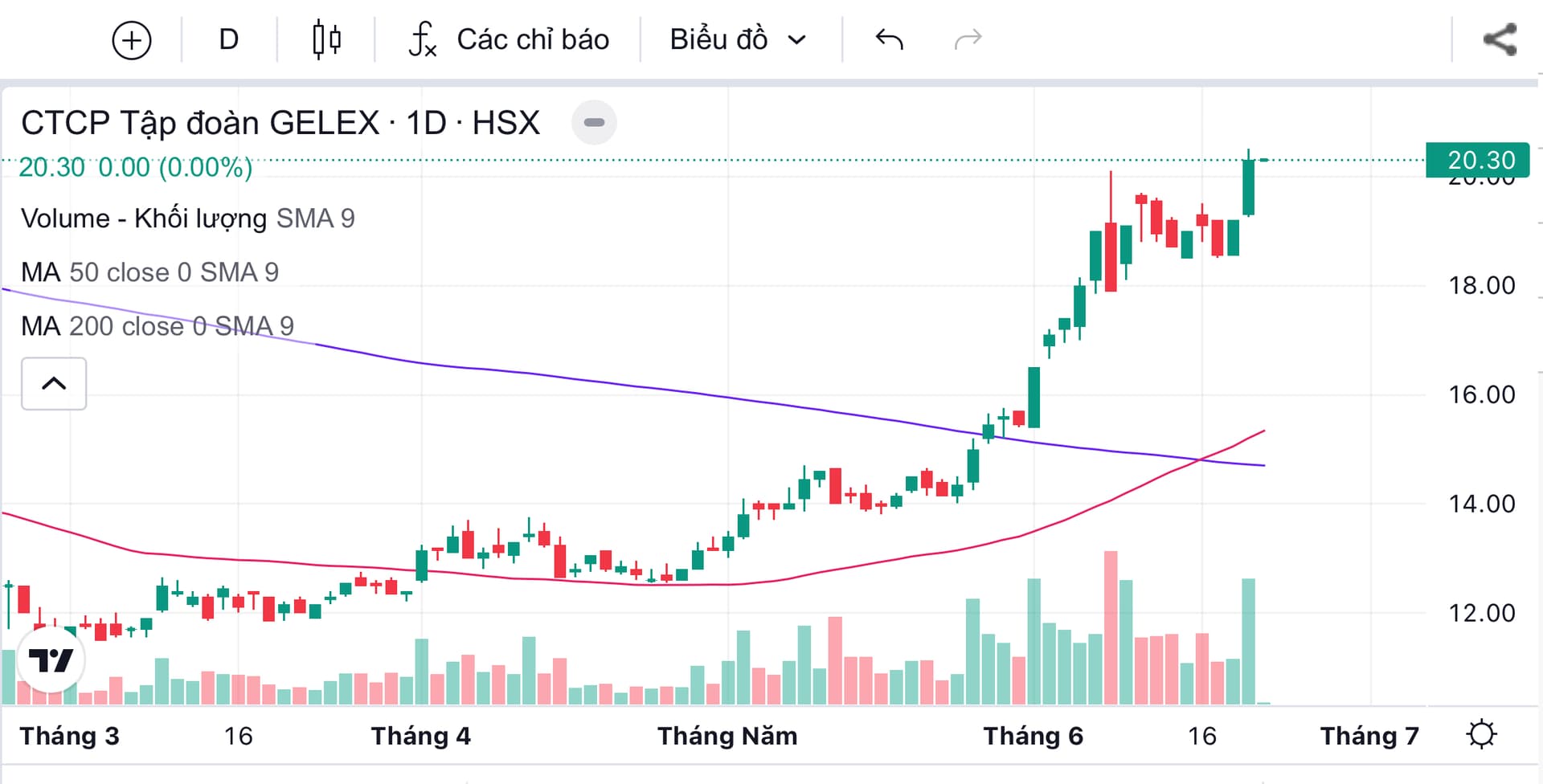Click the TradingView logo badge
Screen dimensions: 1543x784
point(51,660)
